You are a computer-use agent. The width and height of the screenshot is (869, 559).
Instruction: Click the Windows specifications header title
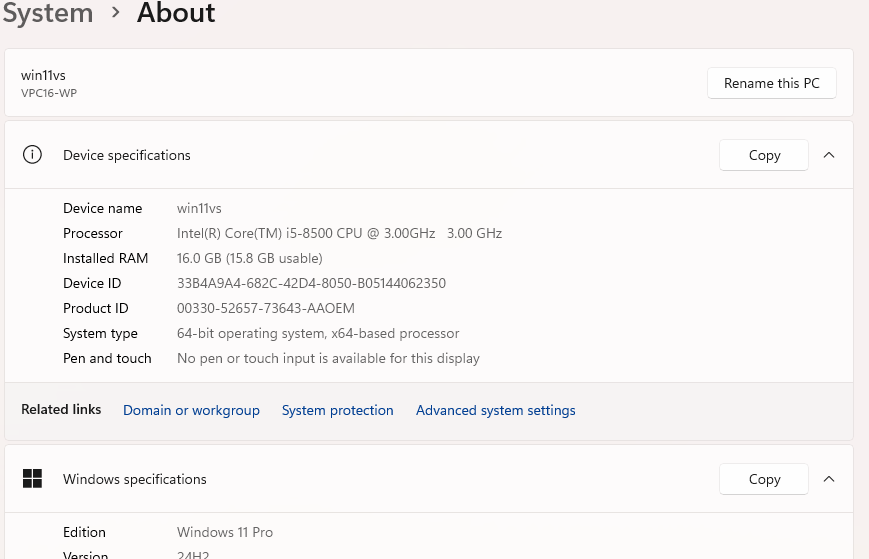pos(135,479)
